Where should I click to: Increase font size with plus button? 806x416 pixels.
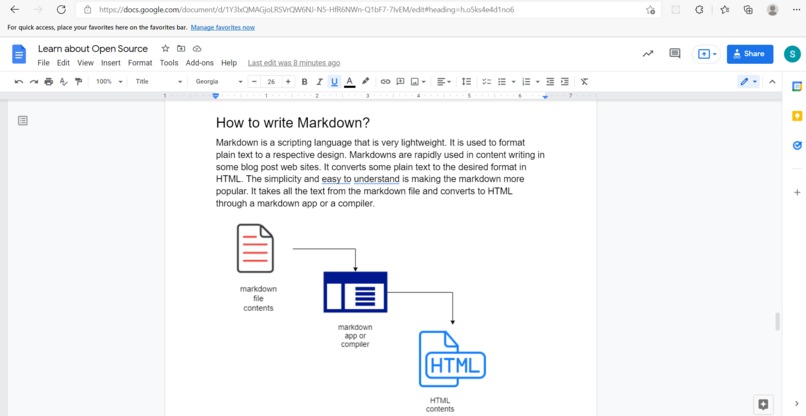288,82
